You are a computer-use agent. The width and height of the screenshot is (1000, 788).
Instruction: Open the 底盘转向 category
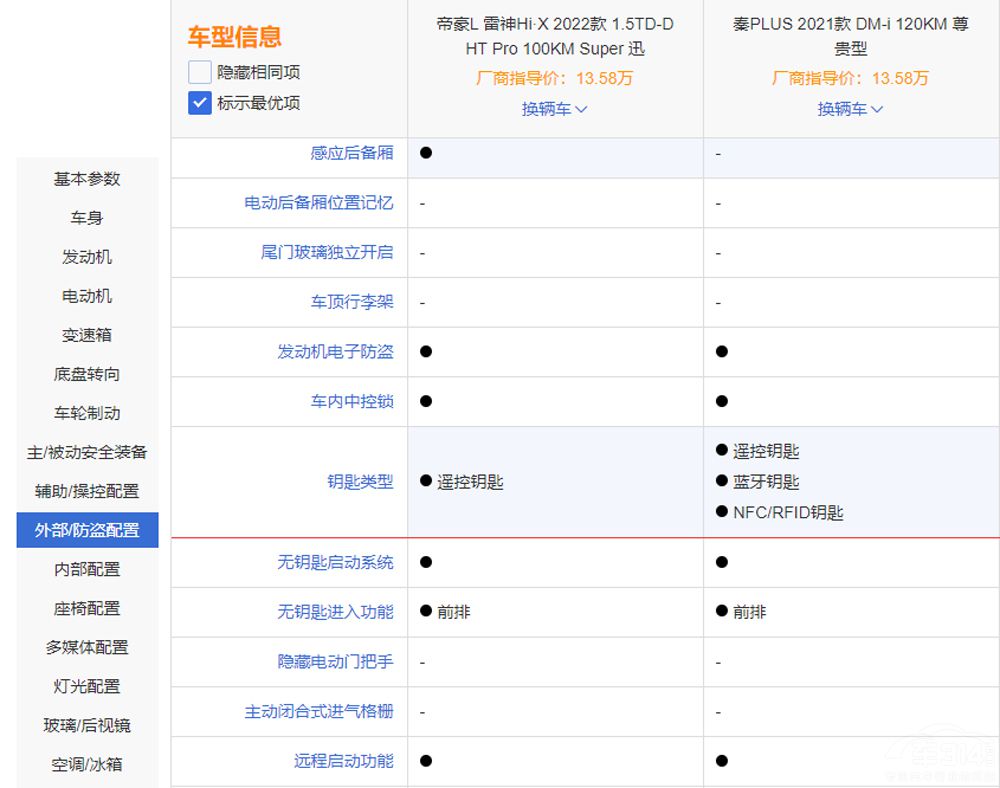86,374
